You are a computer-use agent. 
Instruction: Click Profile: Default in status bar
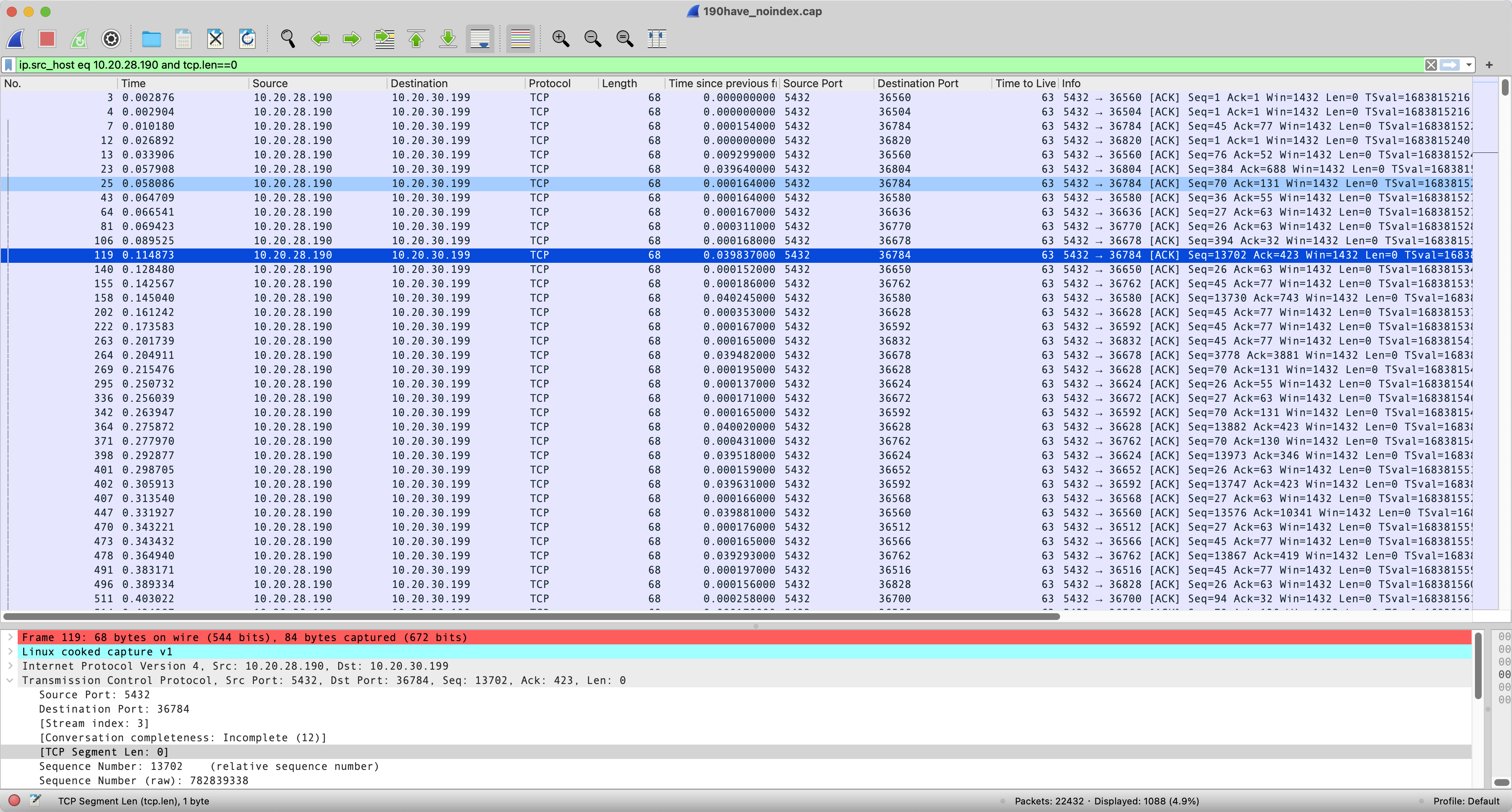point(1466,801)
